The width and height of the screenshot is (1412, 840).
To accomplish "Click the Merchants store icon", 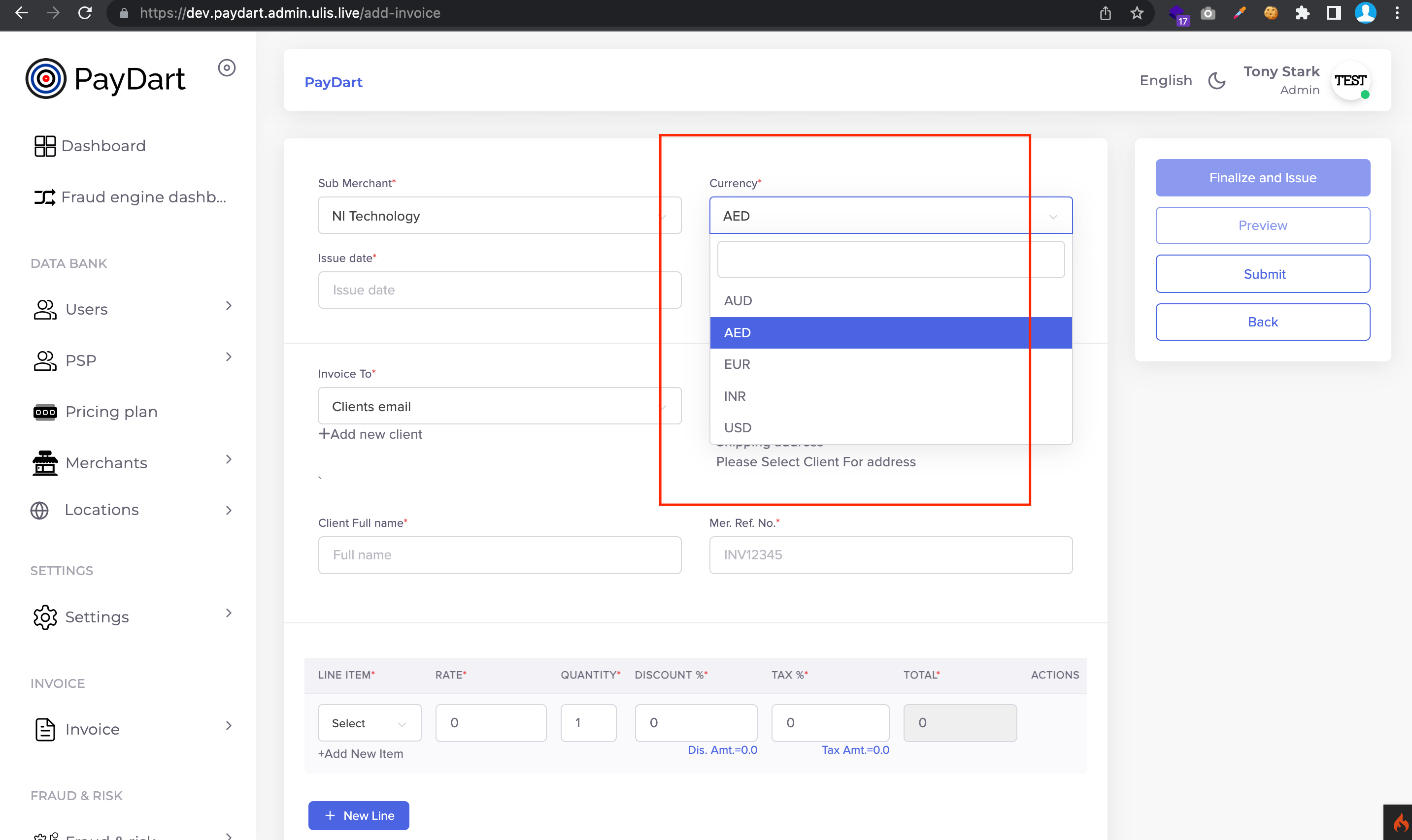I will coord(45,463).
